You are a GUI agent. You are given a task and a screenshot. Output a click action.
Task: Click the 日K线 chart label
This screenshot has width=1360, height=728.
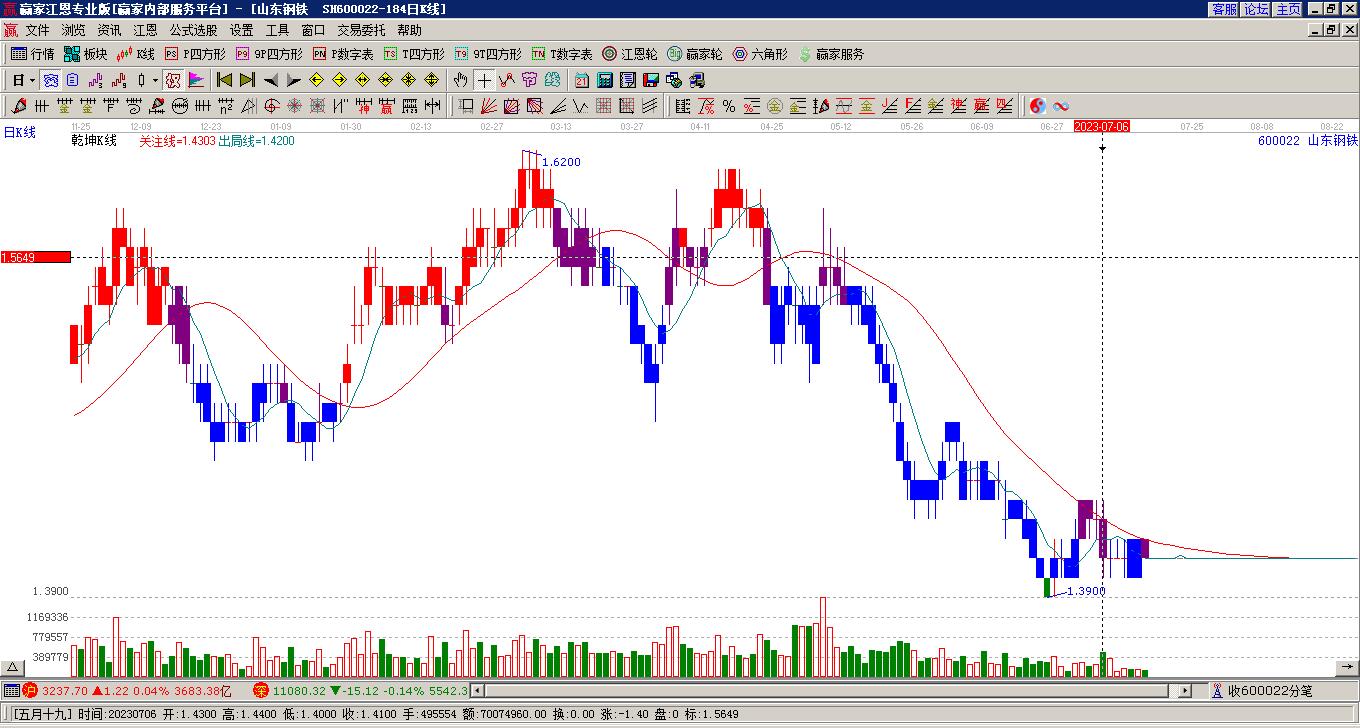[x=19, y=132]
